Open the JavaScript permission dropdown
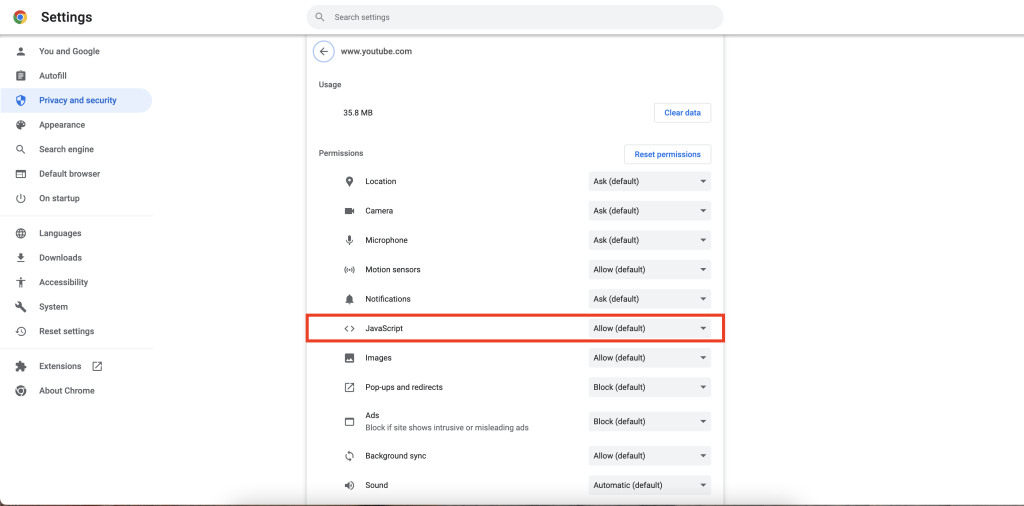Screen dimensions: 1024x506 [x=649, y=328]
